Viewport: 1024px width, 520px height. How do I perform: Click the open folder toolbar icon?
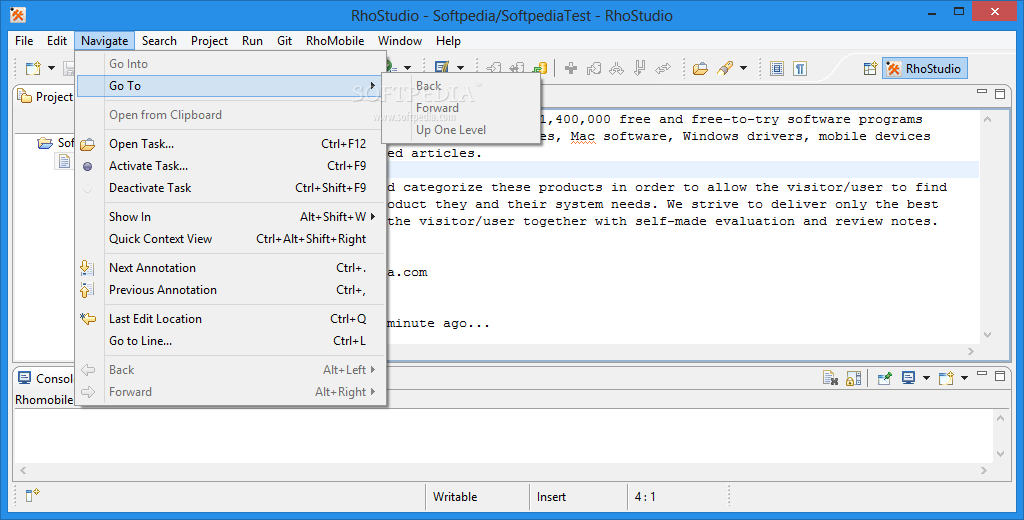[x=700, y=68]
